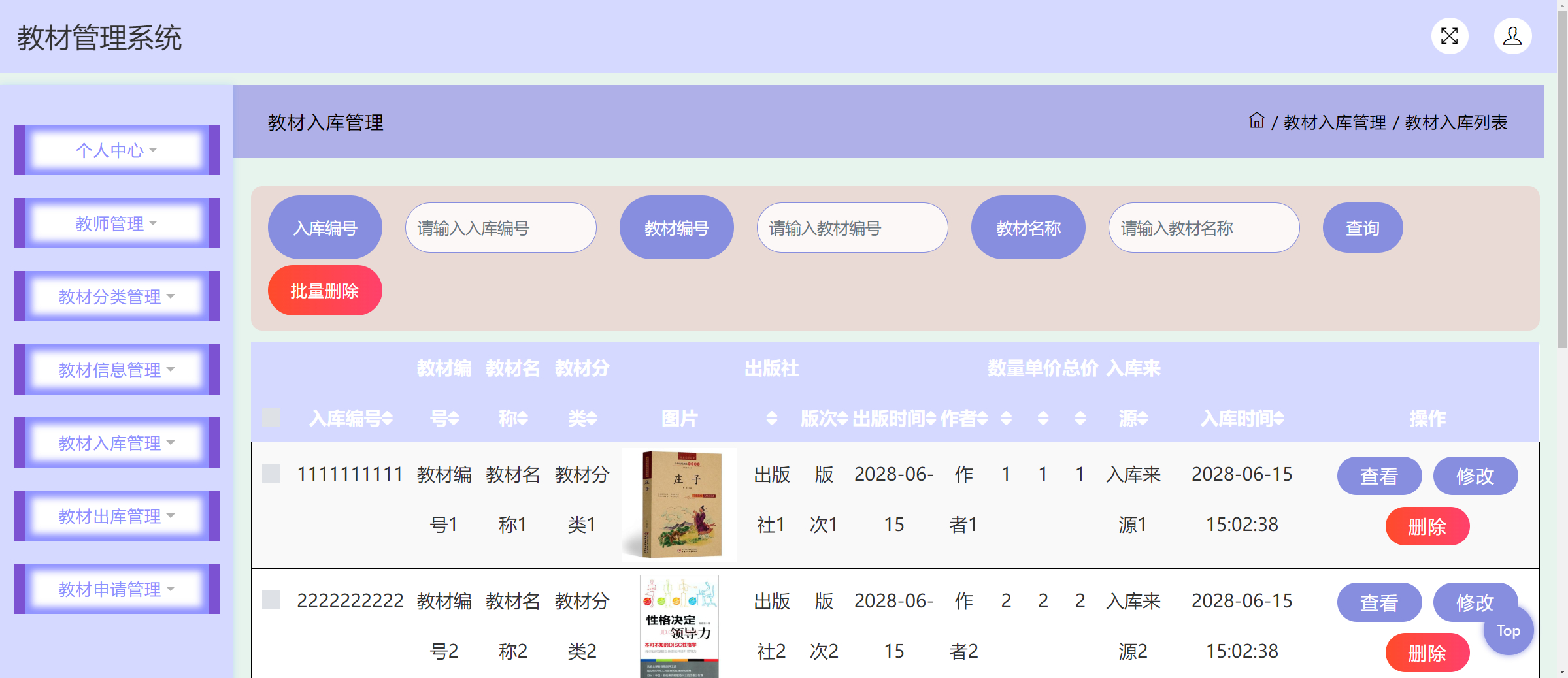Expand the 教材入库管理 menu
The image size is (1568, 678).
116,443
